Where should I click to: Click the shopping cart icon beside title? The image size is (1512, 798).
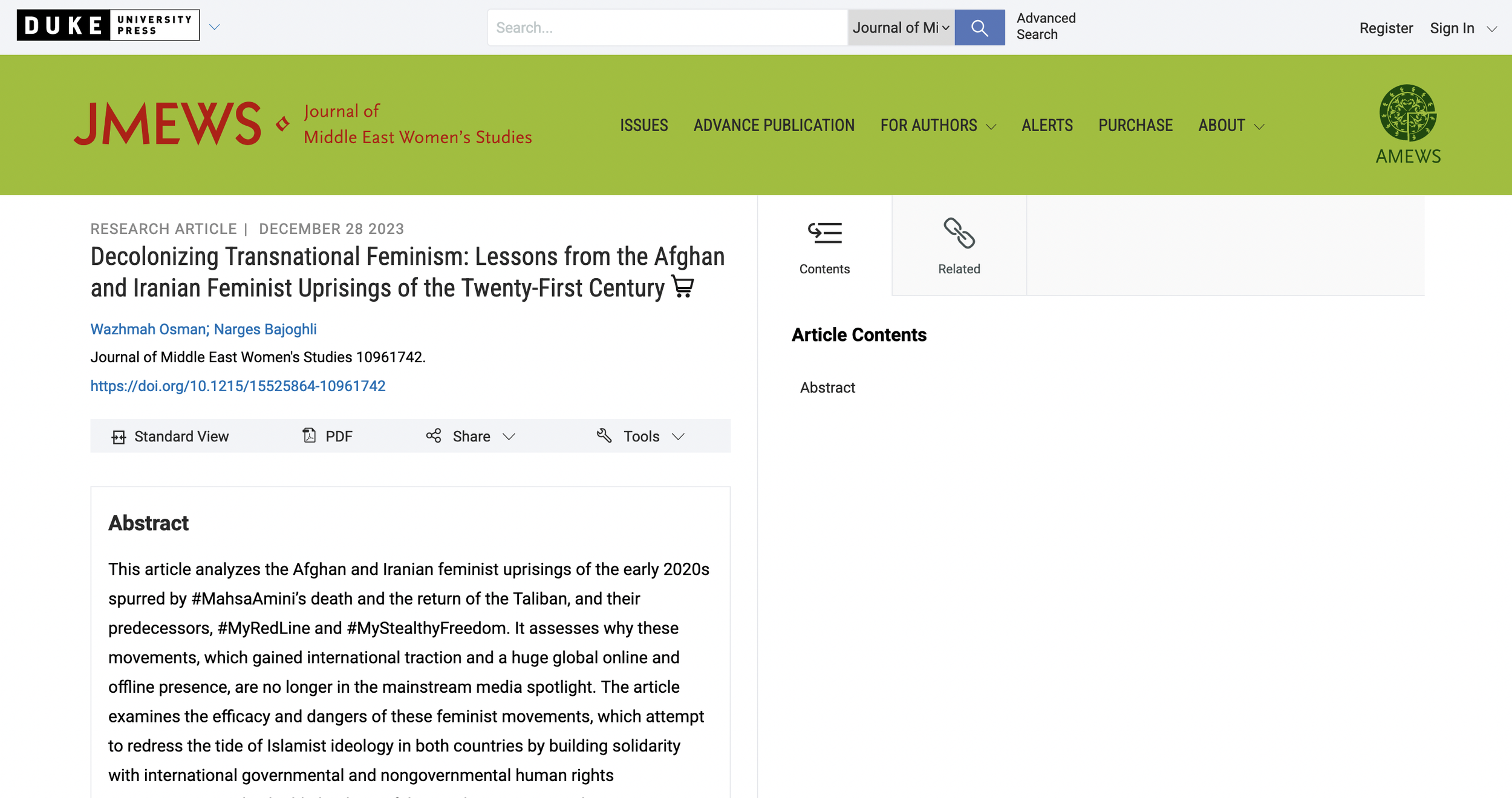coord(683,287)
